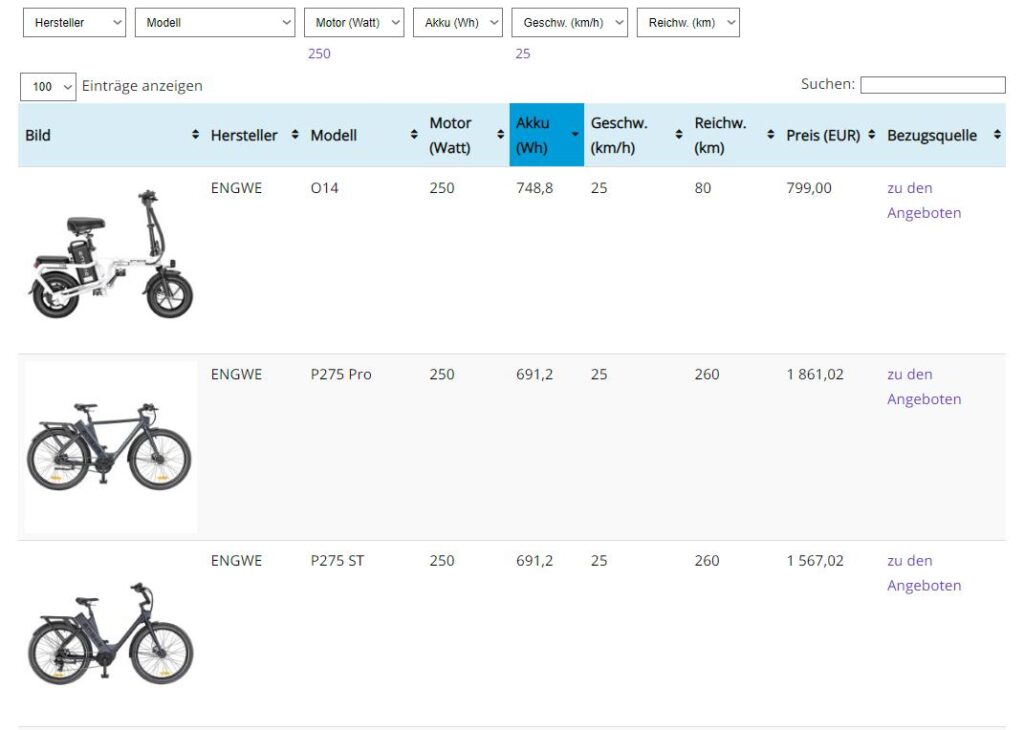This screenshot has height=730, width=1024.
Task: Sort by Bezugsquelle column arrows
Action: pos(997,135)
